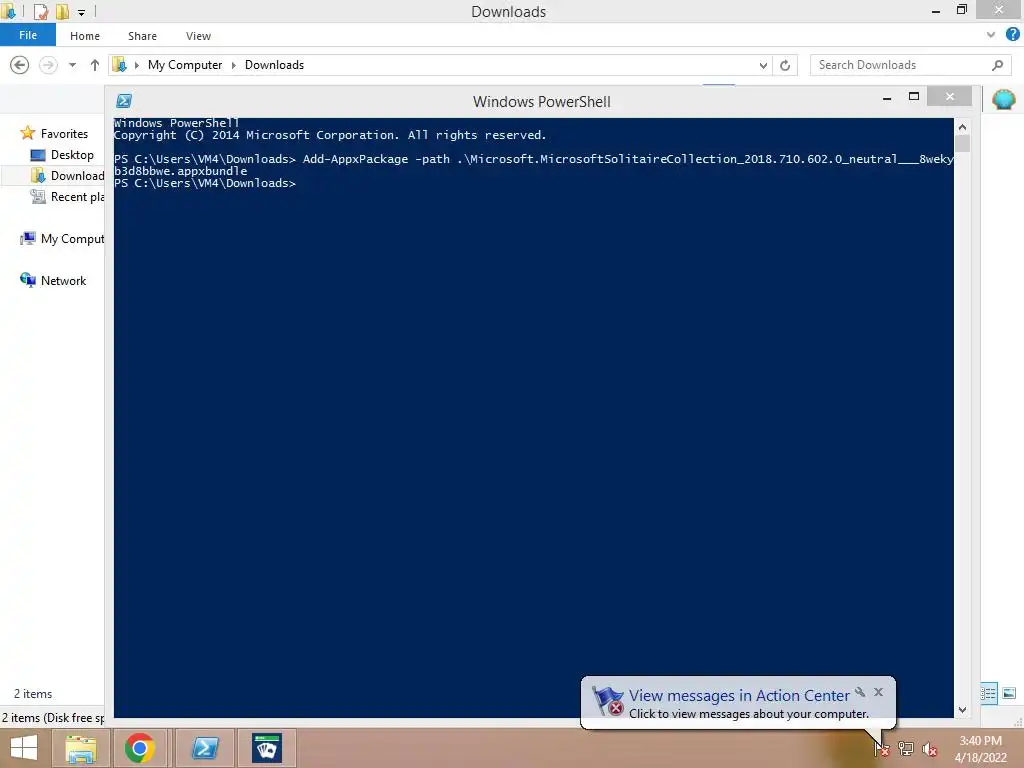Open the File ribbon tab
This screenshot has height=768, width=1024.
coord(27,35)
